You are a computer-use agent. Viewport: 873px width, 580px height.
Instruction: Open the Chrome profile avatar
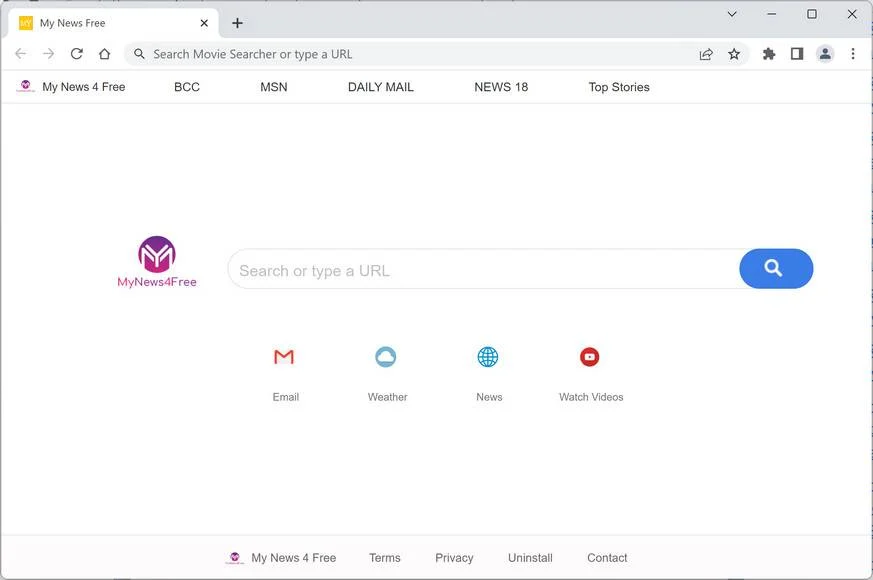[x=825, y=54]
